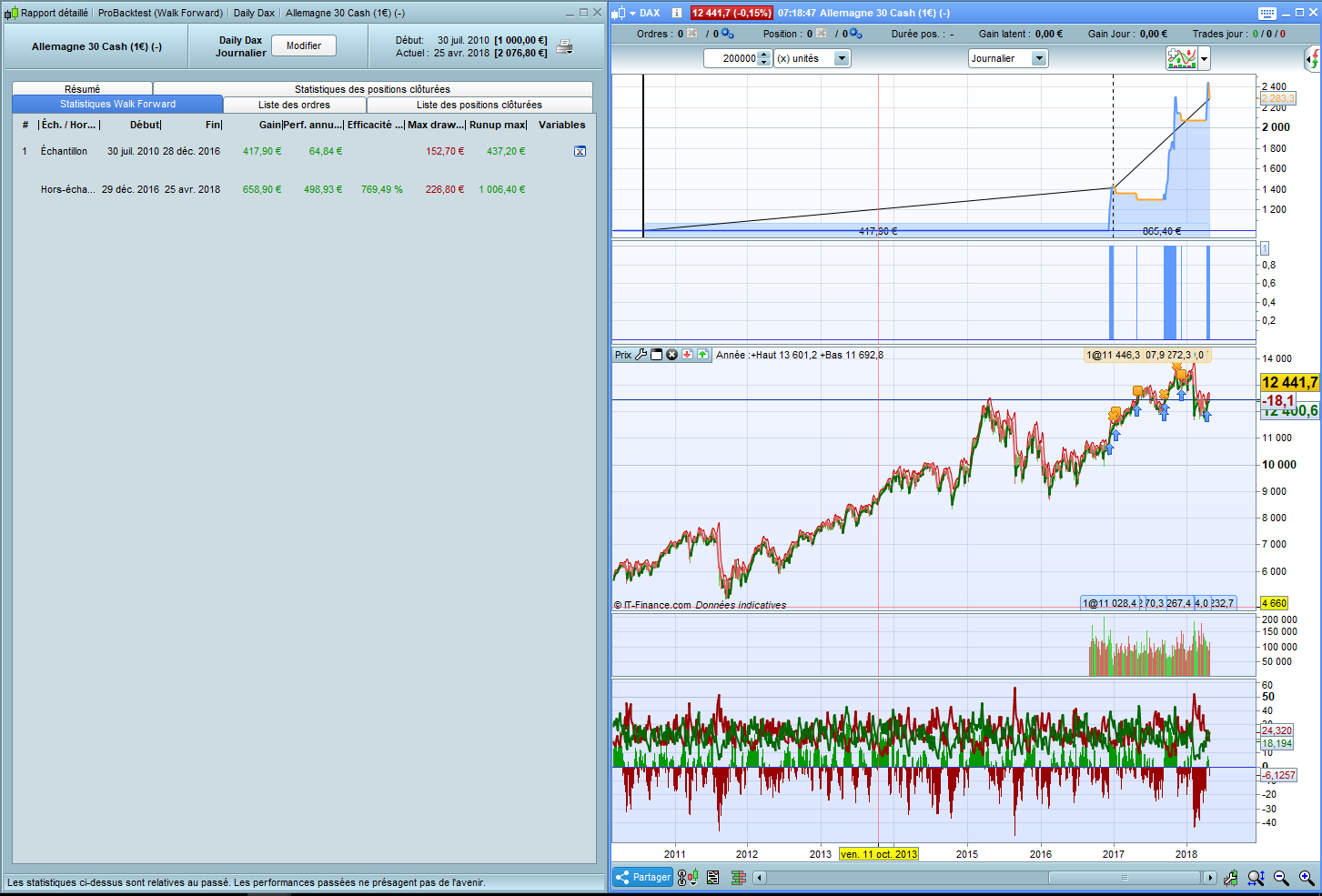Screen dimensions: 1322x896
Task: Click the 1@11 446,3 position label
Action: point(1113,355)
